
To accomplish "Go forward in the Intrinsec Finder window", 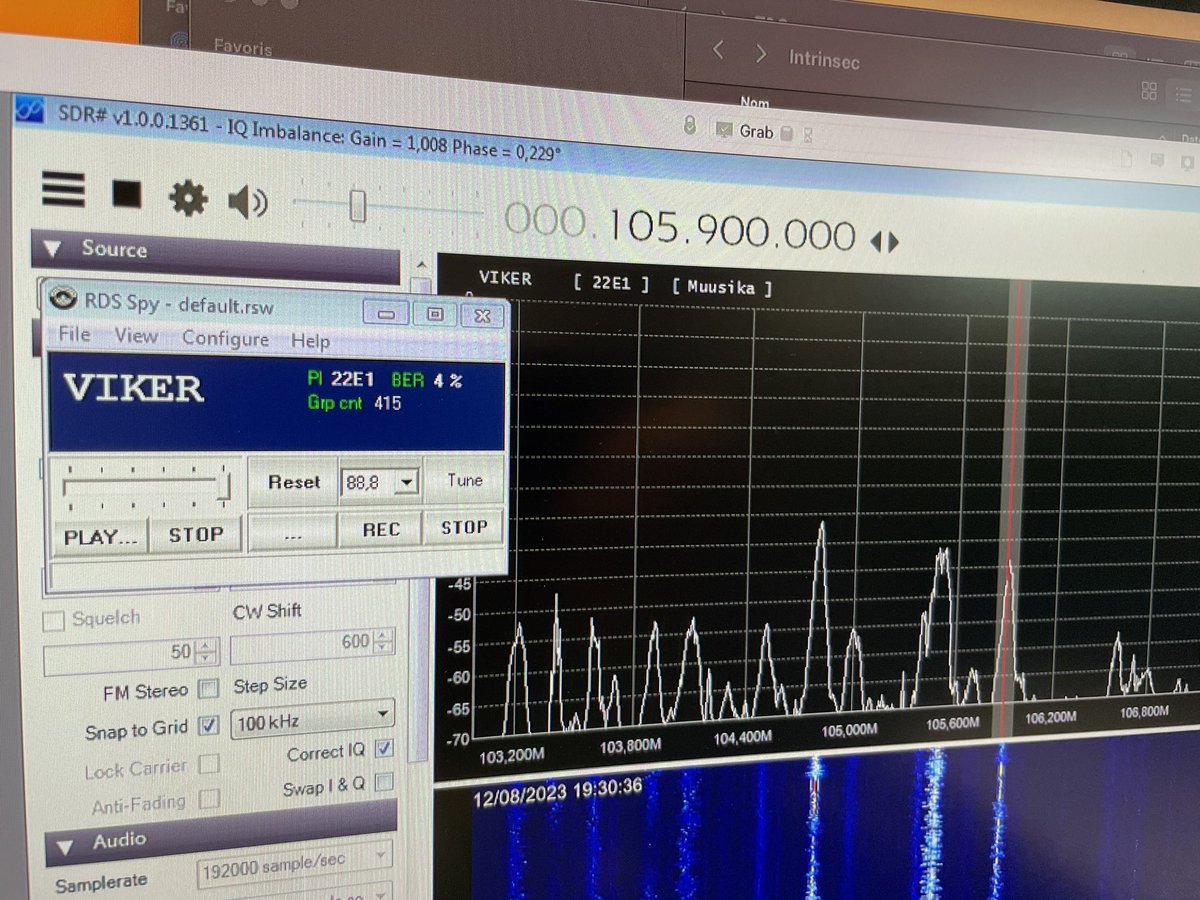I will 762,54.
